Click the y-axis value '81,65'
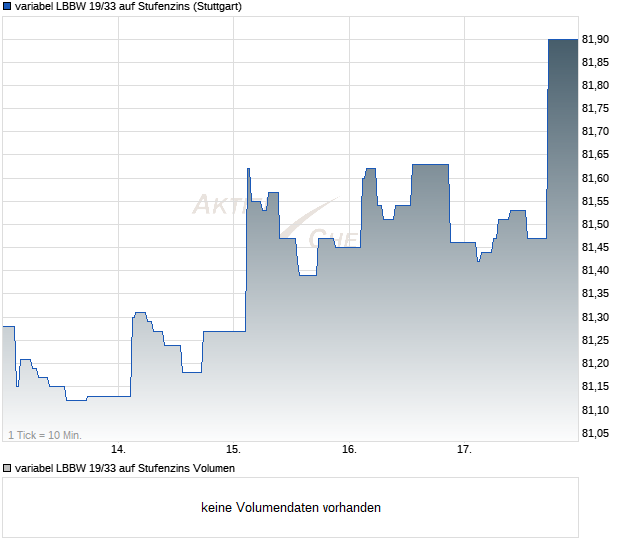Image resolution: width=620 pixels, height=546 pixels. (x=595, y=154)
